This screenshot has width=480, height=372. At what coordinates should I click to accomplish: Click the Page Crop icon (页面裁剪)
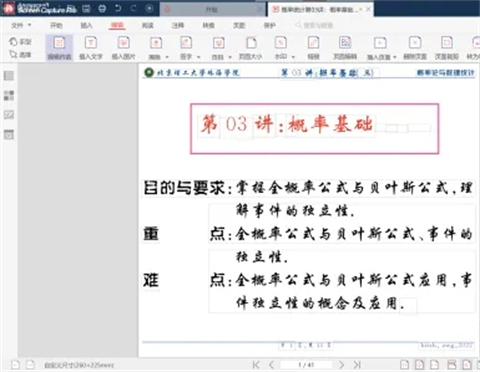click(x=447, y=43)
